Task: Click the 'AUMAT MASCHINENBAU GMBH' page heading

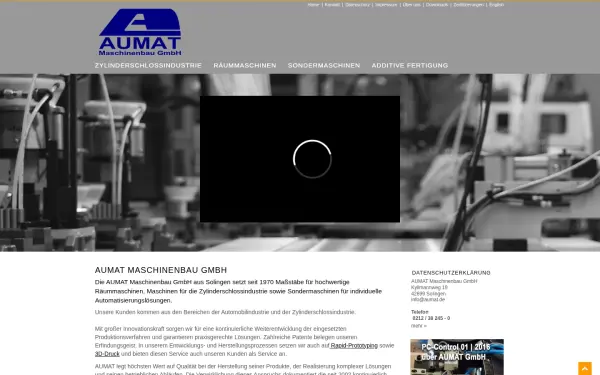Action: coord(161,270)
